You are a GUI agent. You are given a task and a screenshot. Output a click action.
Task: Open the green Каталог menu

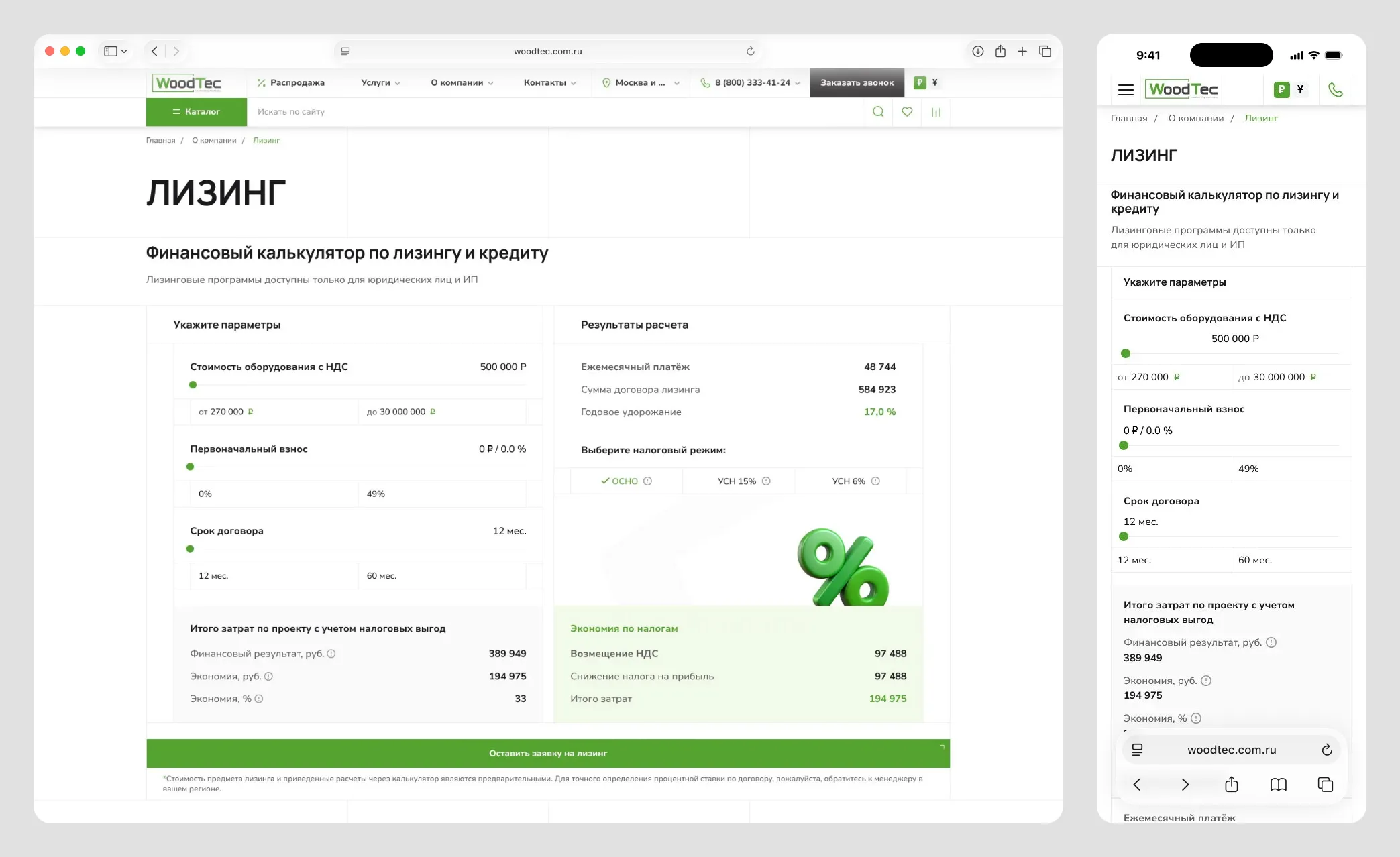[x=196, y=112]
